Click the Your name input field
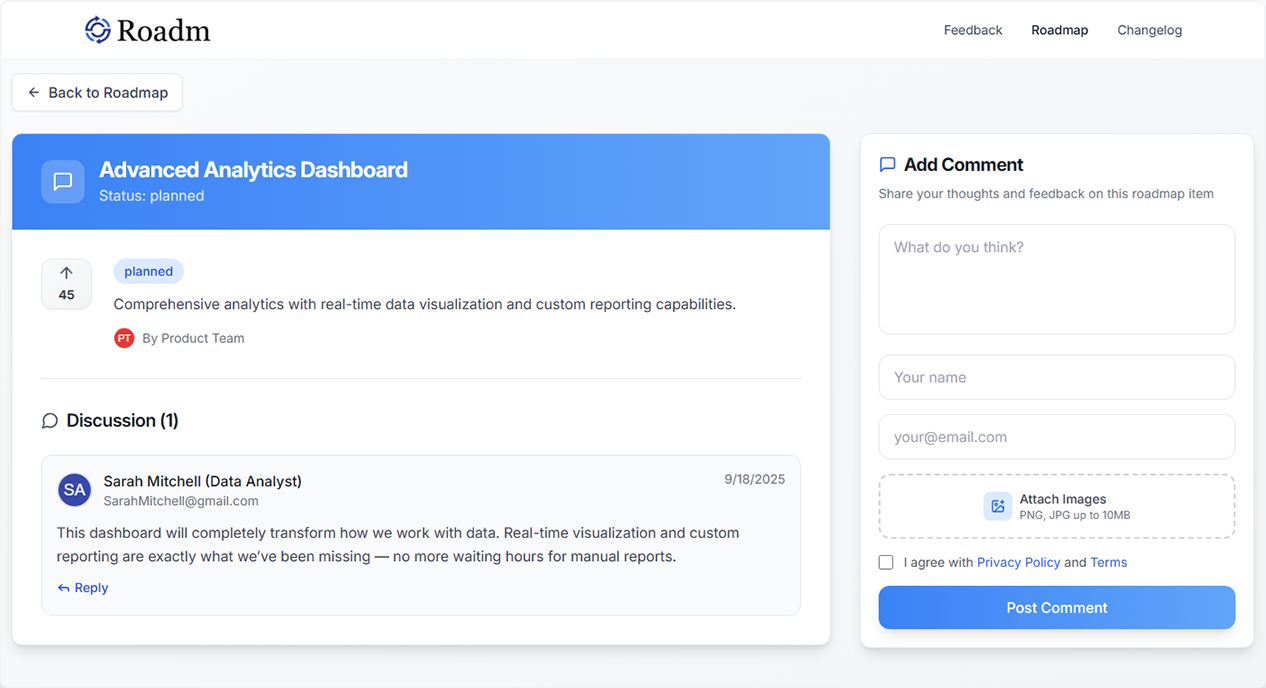1266x688 pixels. click(x=1056, y=377)
